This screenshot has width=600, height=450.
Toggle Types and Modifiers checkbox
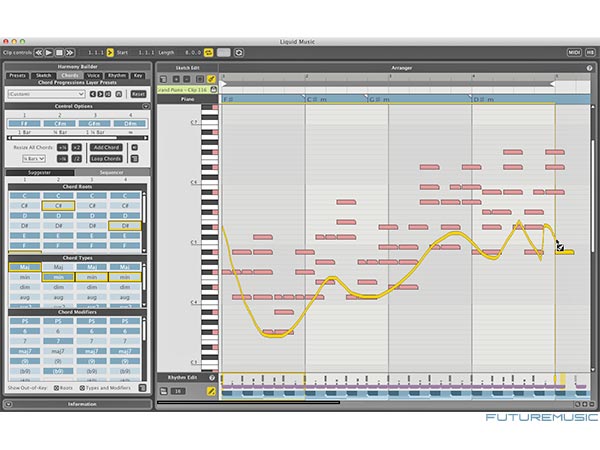pyautogui.click(x=82, y=388)
